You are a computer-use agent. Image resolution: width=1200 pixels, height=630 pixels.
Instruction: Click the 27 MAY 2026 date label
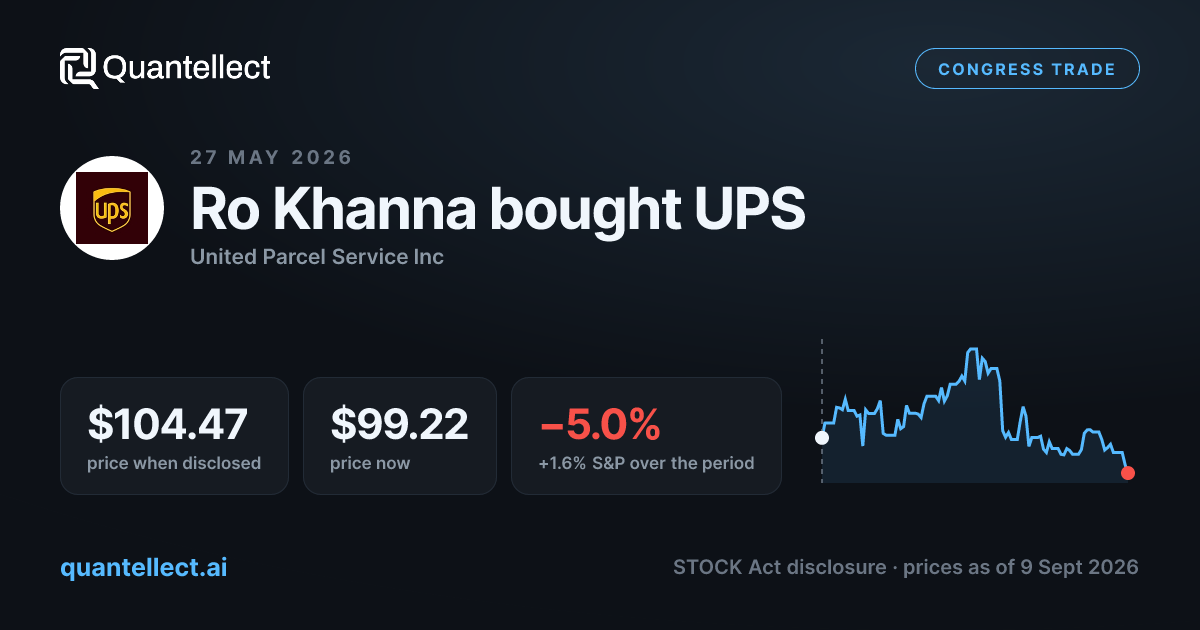271,158
